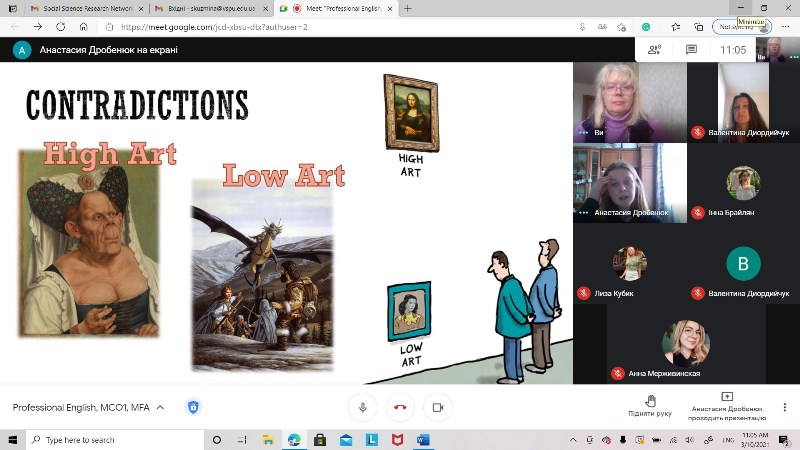Screen dimensions: 800x450
Task: Open Microsoft Edge from taskbar
Action: coord(294,440)
